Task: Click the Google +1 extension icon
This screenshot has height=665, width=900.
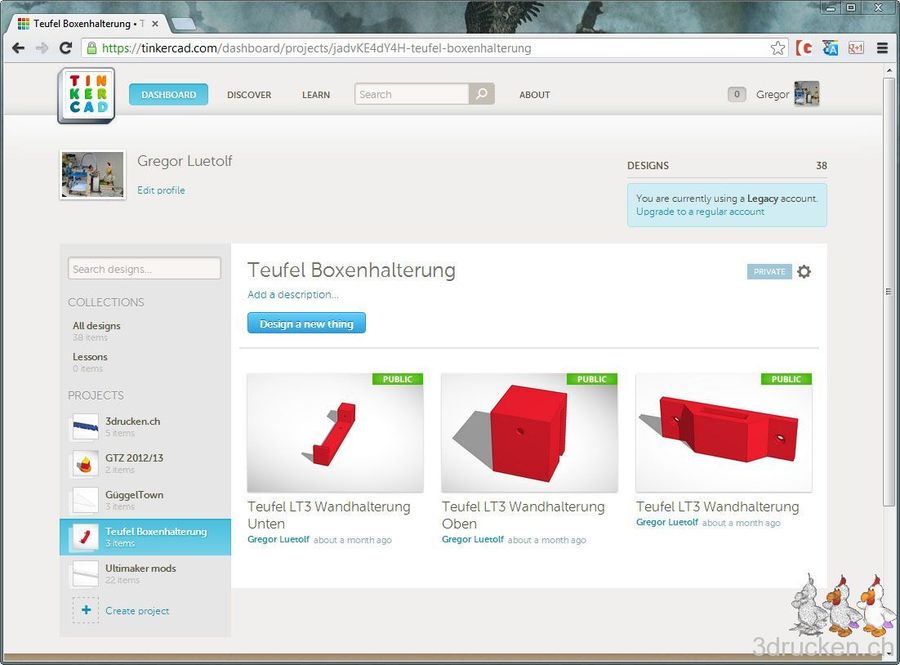Action: 856,48
